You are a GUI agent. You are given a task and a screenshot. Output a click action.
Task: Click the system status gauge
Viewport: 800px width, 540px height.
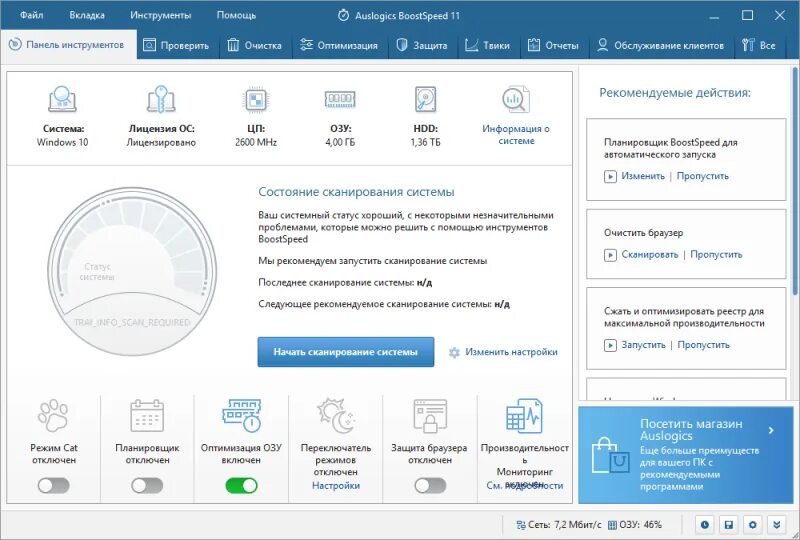132,271
